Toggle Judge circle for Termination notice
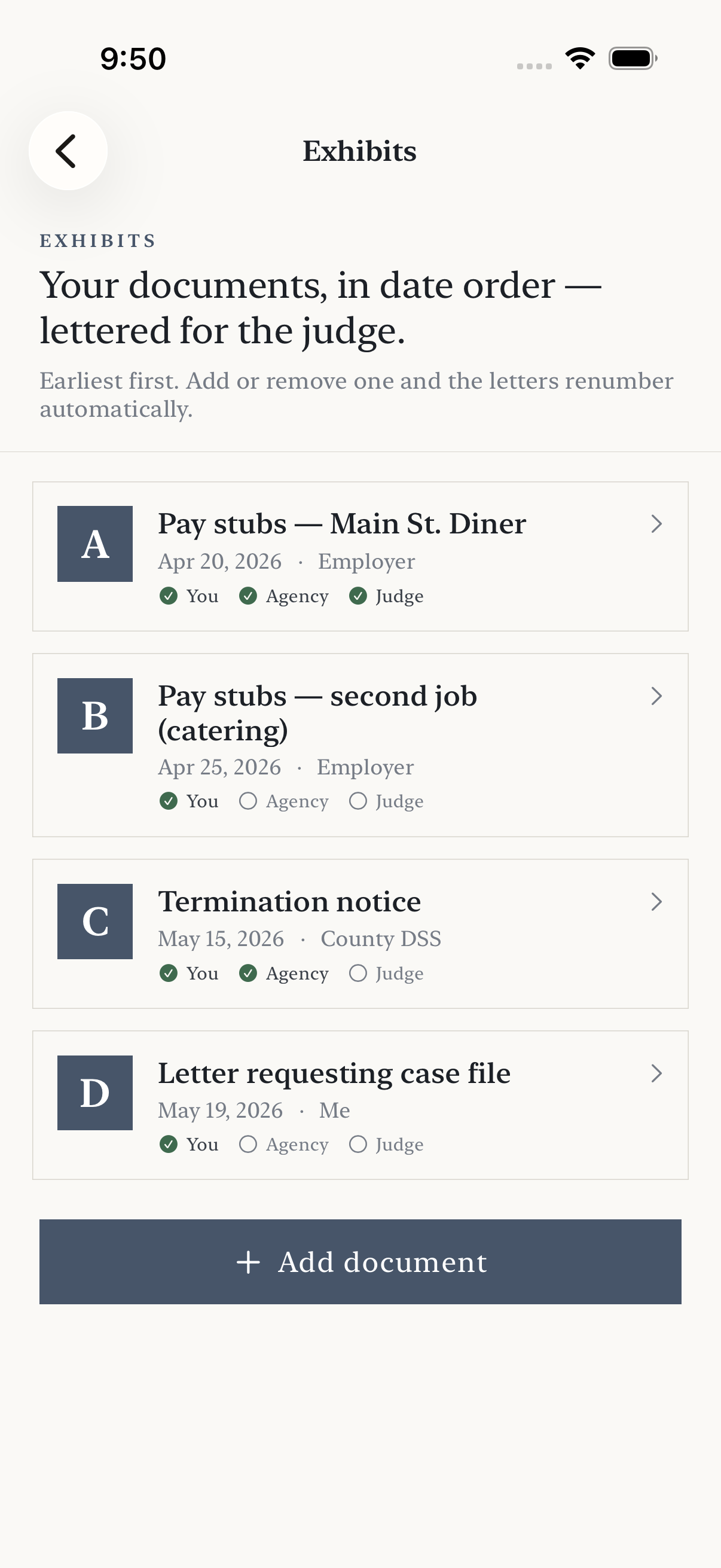The width and height of the screenshot is (721, 1568). (358, 973)
